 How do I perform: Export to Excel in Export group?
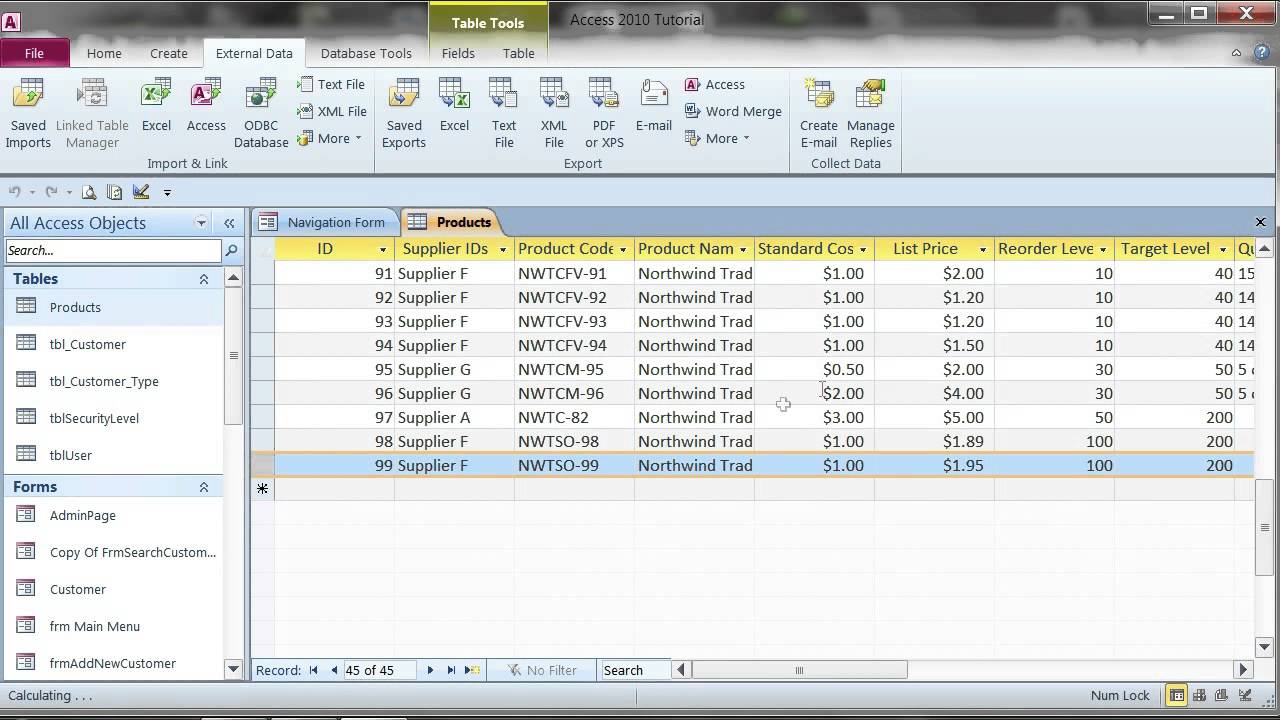454,106
